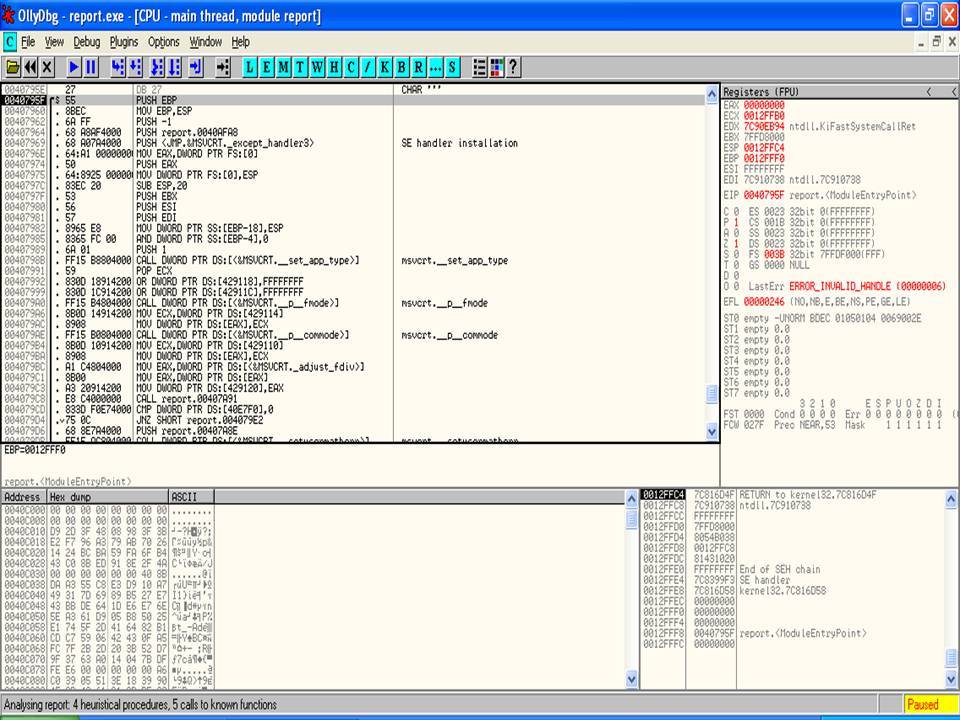The height and width of the screenshot is (720, 960).
Task: Open the File menu
Action: click(x=28, y=42)
